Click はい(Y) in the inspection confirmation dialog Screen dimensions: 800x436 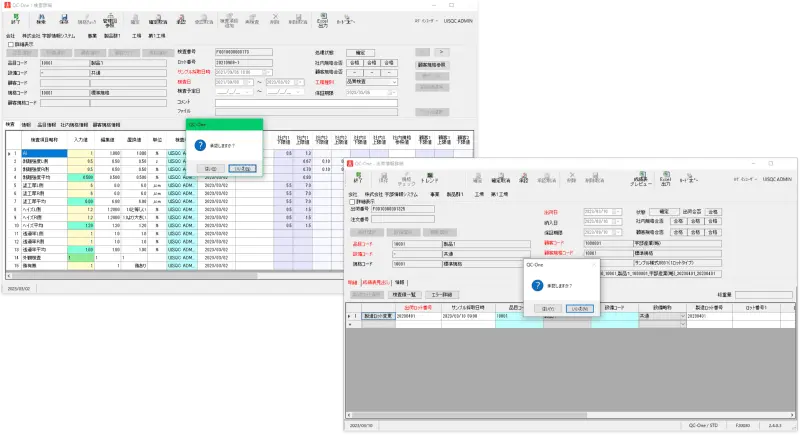tap(212, 168)
